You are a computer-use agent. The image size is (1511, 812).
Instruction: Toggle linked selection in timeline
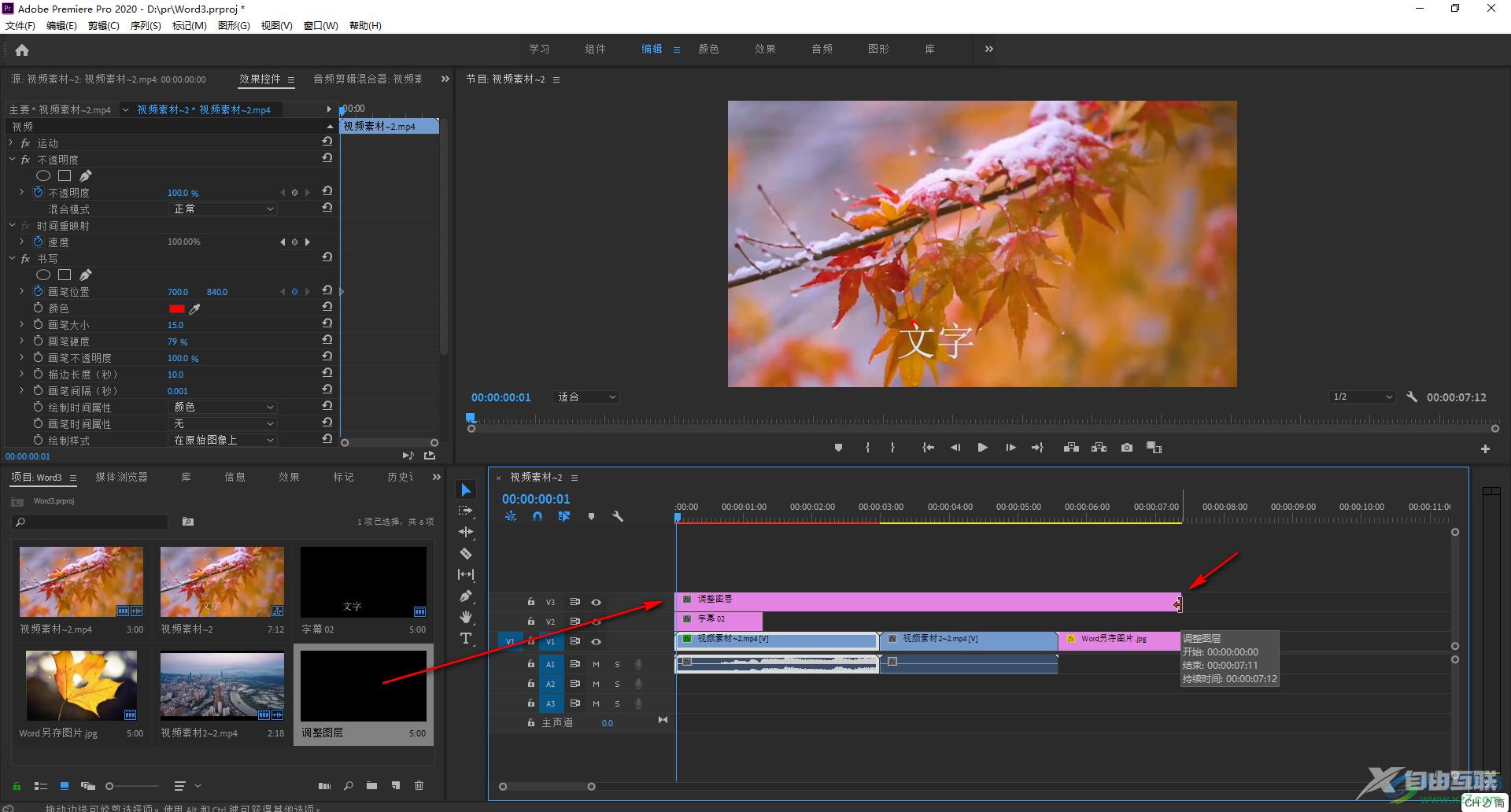click(564, 517)
